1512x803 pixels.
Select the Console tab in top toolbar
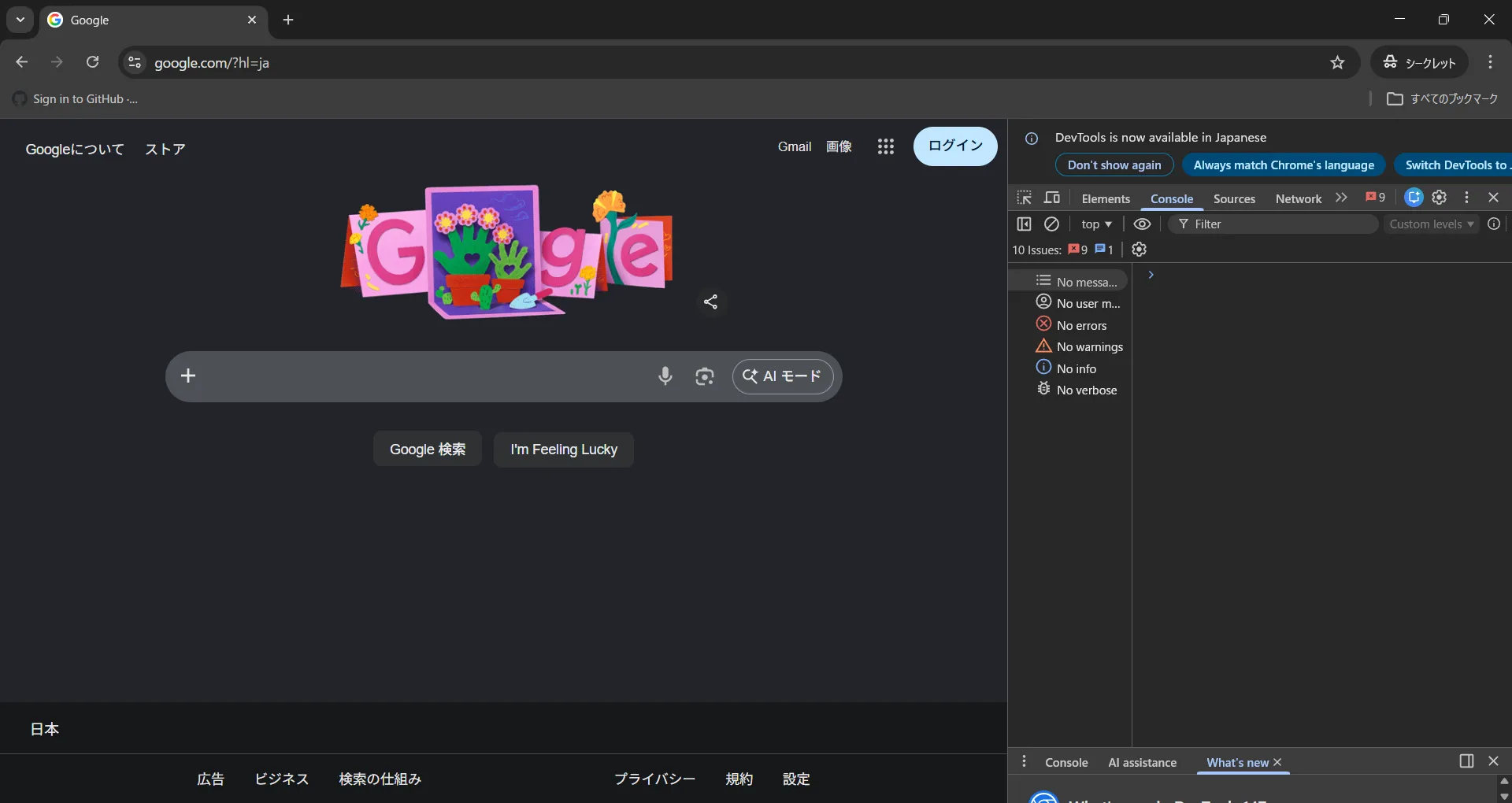[x=1172, y=198]
